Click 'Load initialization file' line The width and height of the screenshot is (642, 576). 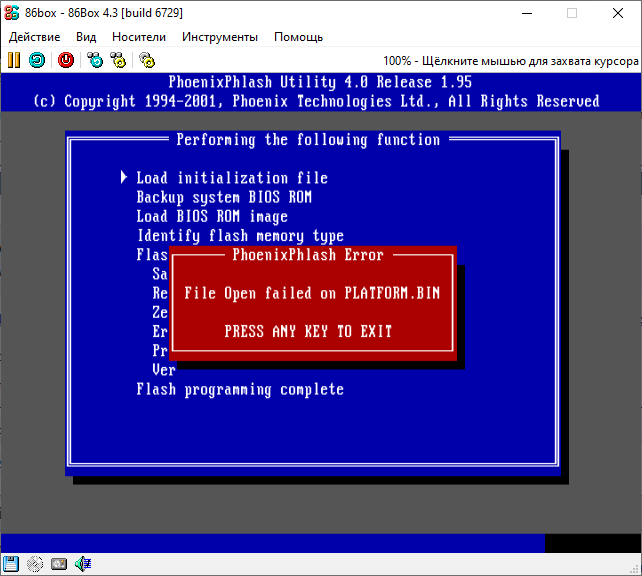tap(232, 178)
